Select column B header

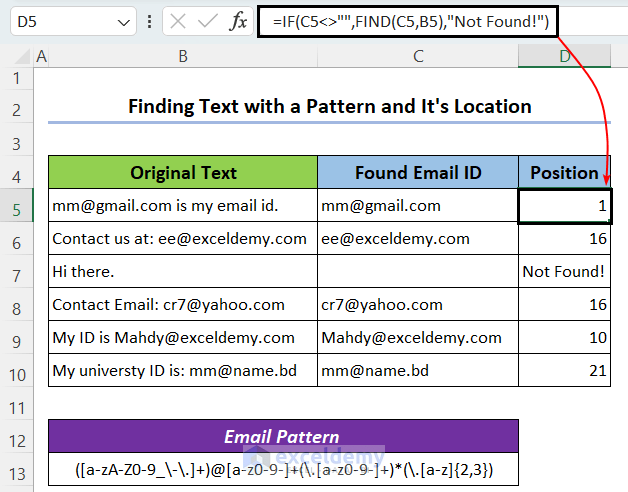183,56
